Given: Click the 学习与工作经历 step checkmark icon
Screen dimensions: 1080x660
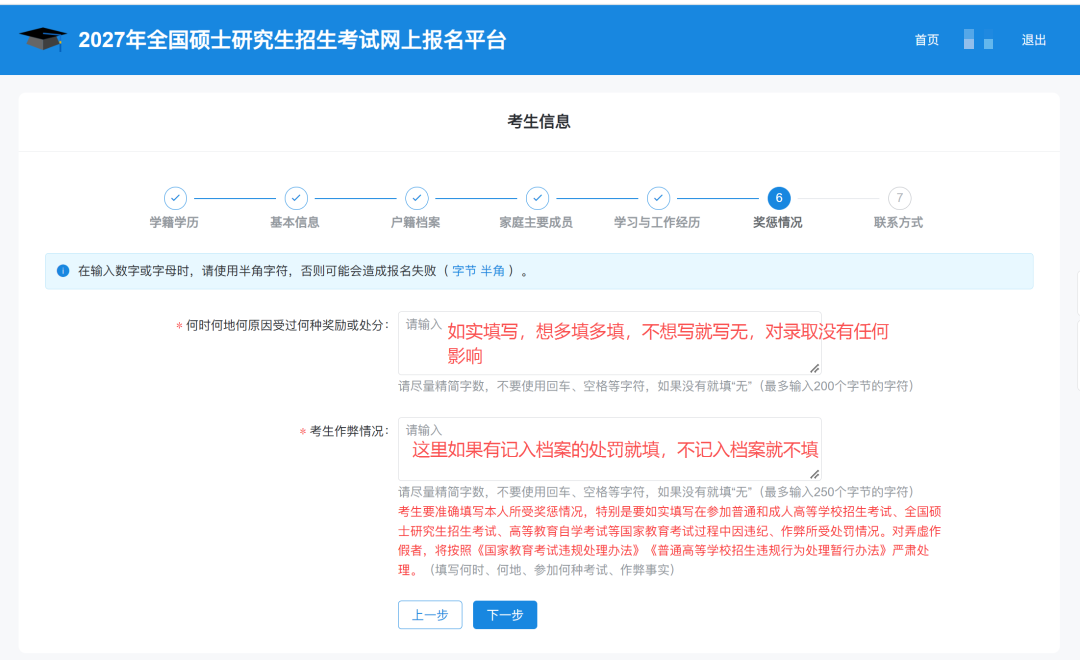Looking at the screenshot, I should [x=658, y=198].
